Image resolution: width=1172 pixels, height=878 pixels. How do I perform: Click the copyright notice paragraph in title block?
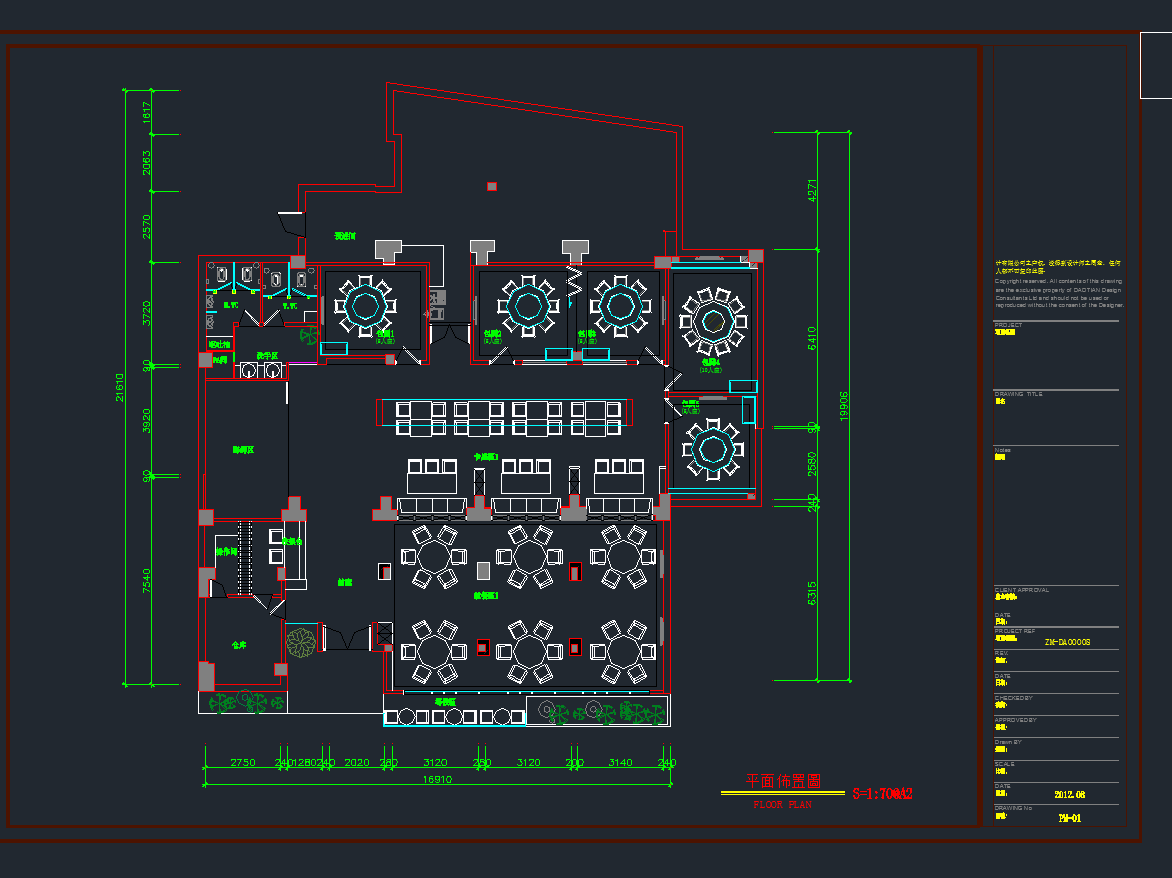click(x=1058, y=285)
